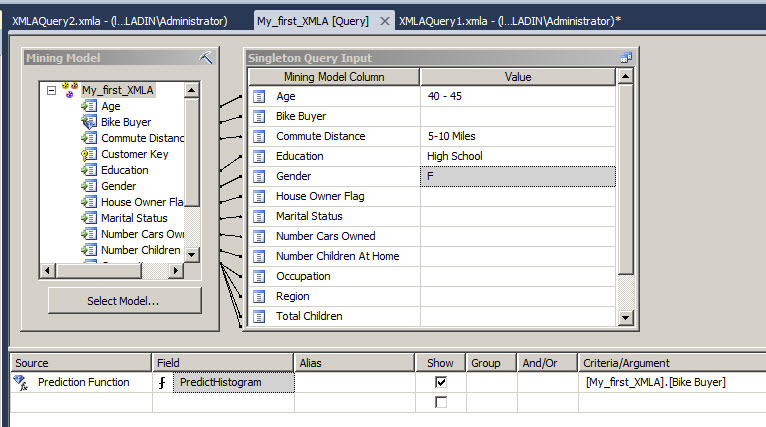The height and width of the screenshot is (427, 766).
Task: Click the Mining Model panel wrench icon
Action: coord(206,58)
